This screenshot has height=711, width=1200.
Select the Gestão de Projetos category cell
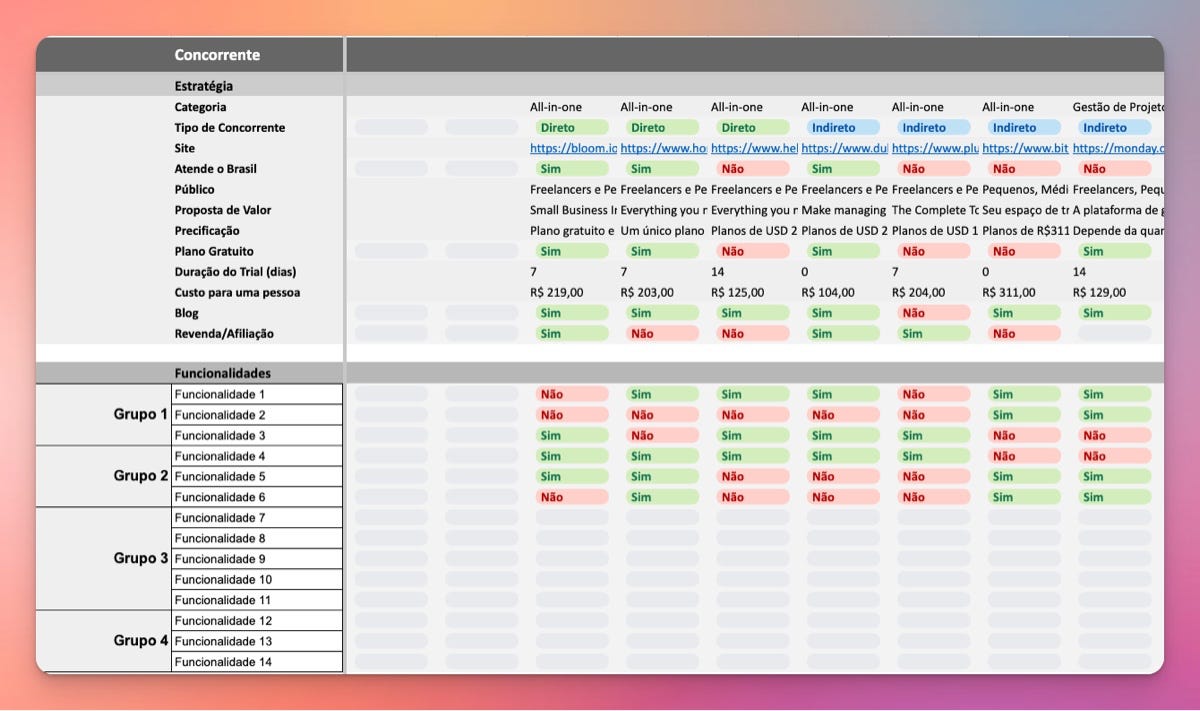point(1117,107)
